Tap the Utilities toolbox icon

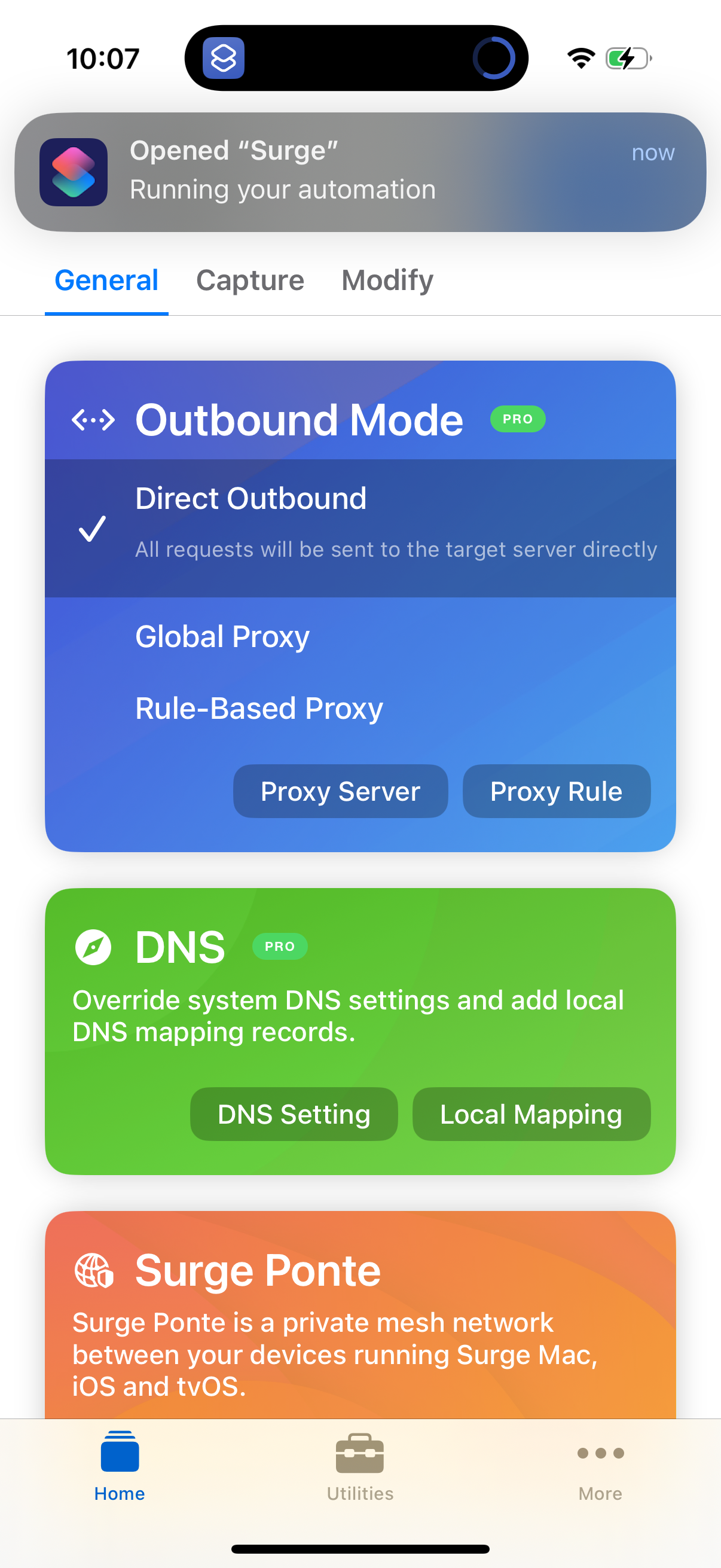359,1453
